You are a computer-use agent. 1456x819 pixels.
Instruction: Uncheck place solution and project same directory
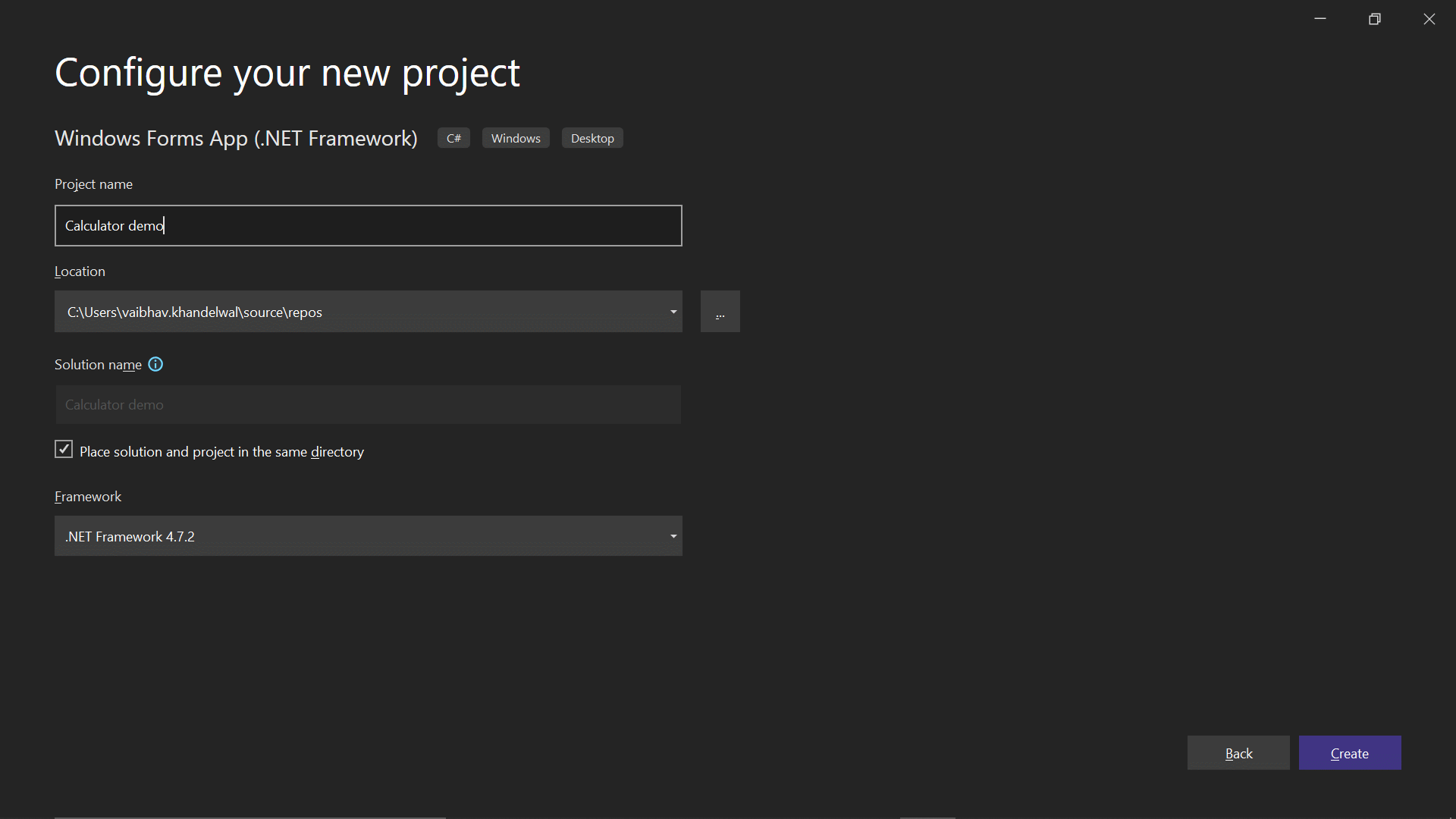(x=63, y=449)
